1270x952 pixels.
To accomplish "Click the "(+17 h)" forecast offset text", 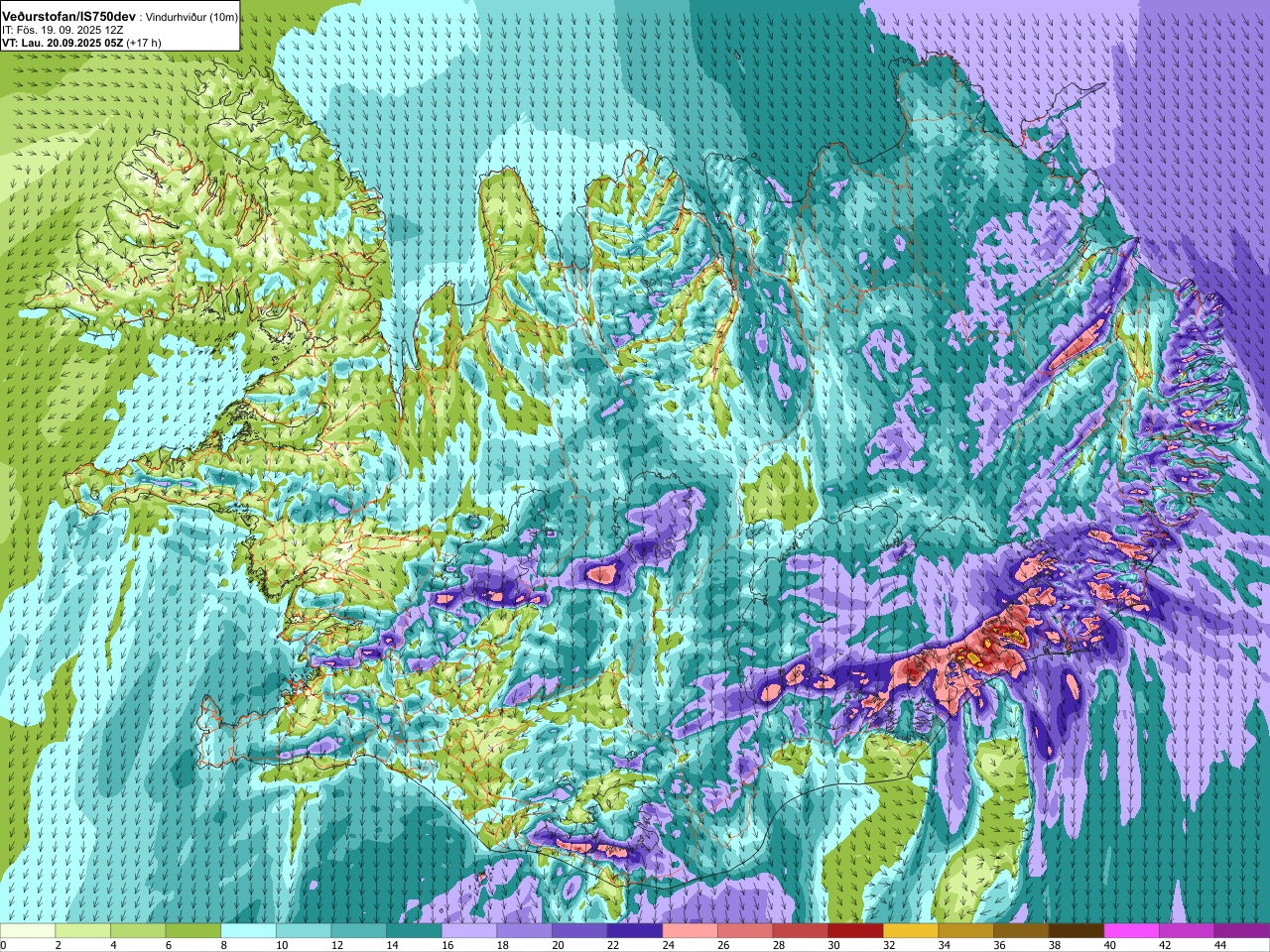I will [x=144, y=43].
